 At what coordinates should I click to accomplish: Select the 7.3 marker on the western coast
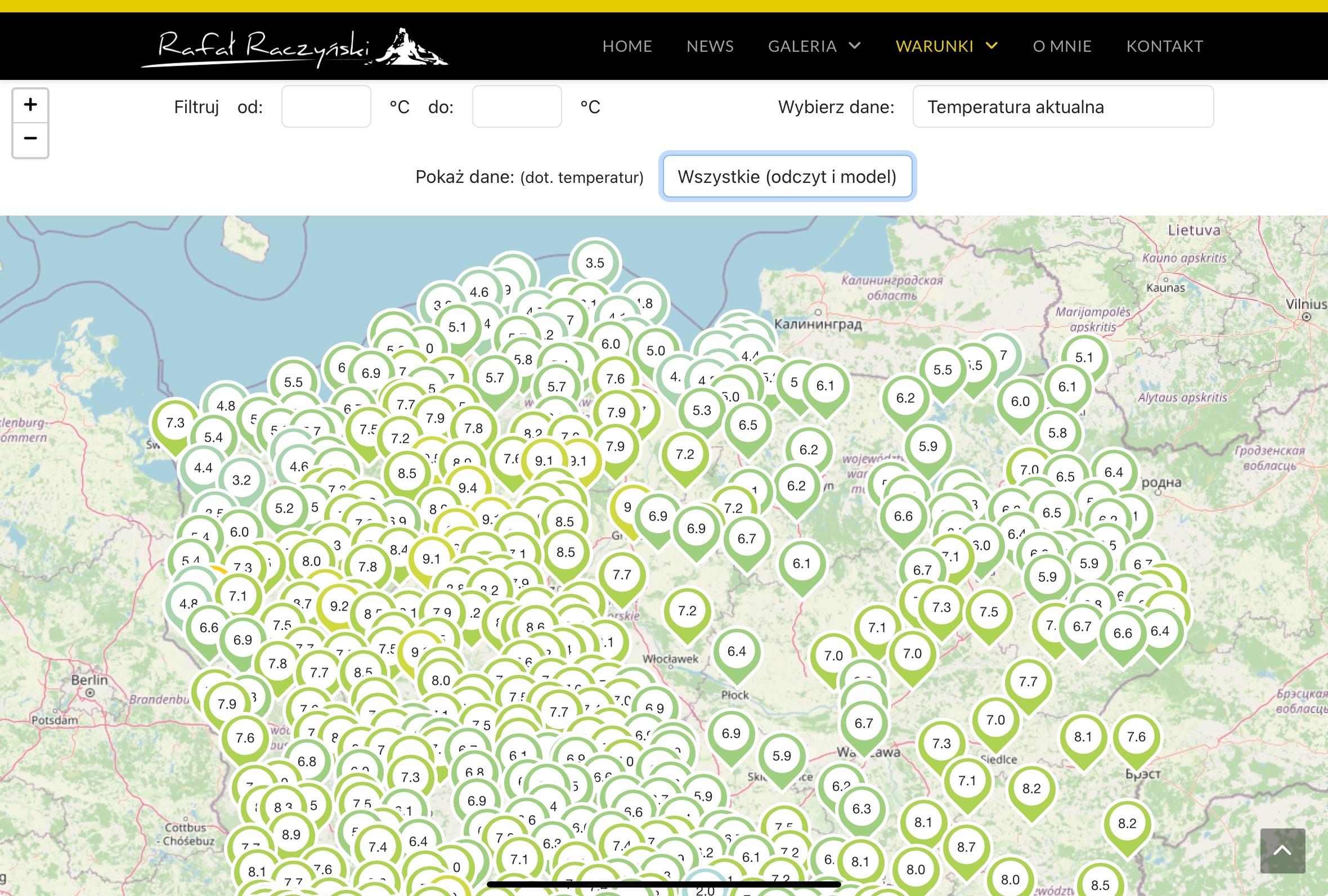pos(176,423)
